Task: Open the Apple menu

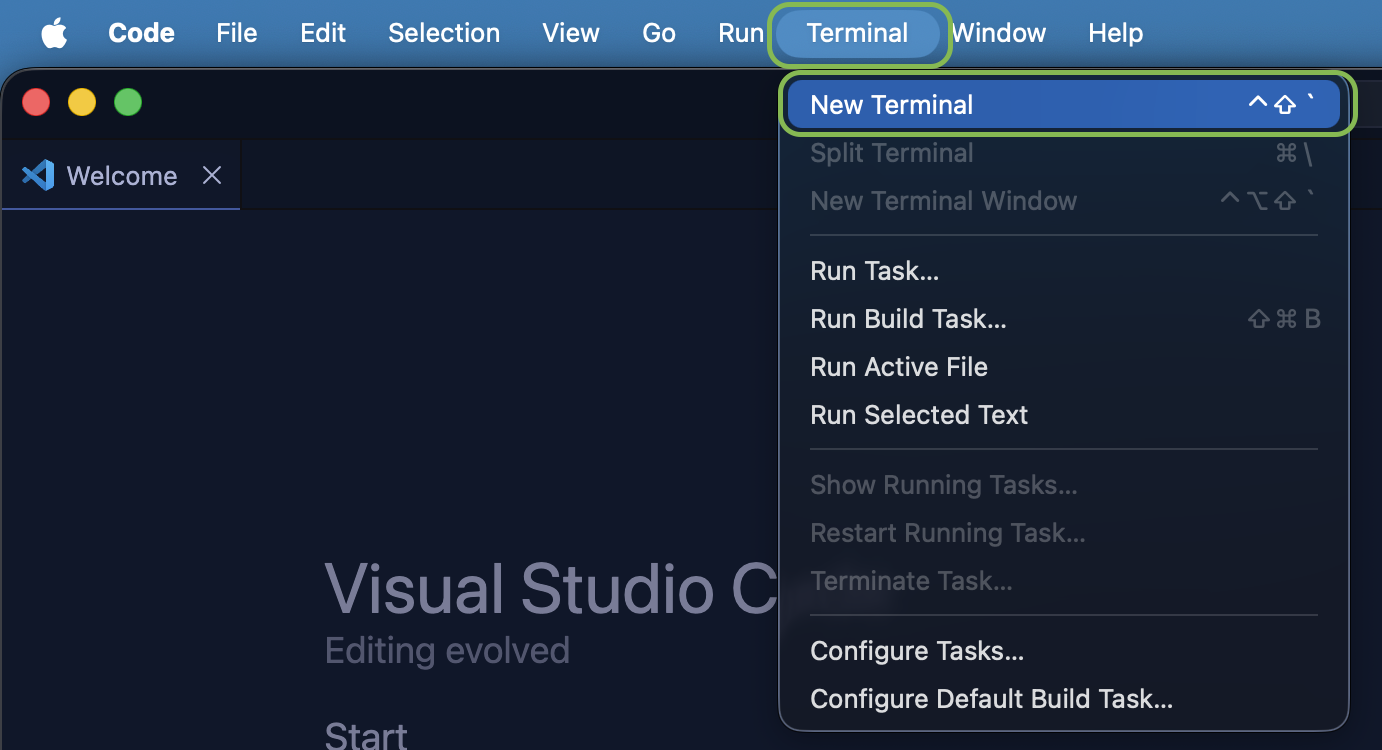Action: pyautogui.click(x=54, y=33)
